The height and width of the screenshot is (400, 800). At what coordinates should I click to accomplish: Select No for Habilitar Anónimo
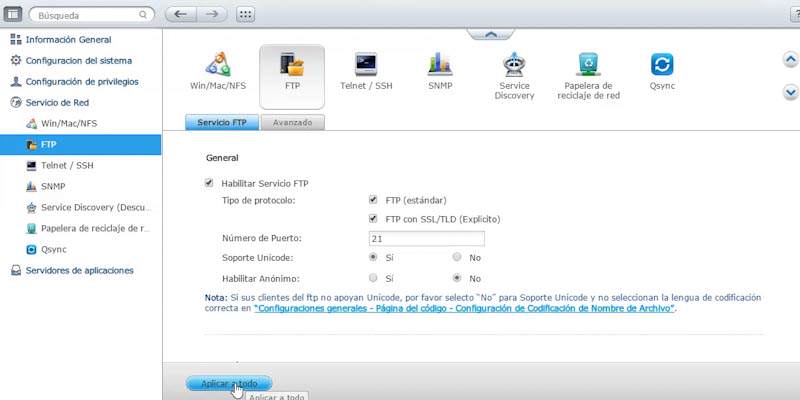coord(457,278)
